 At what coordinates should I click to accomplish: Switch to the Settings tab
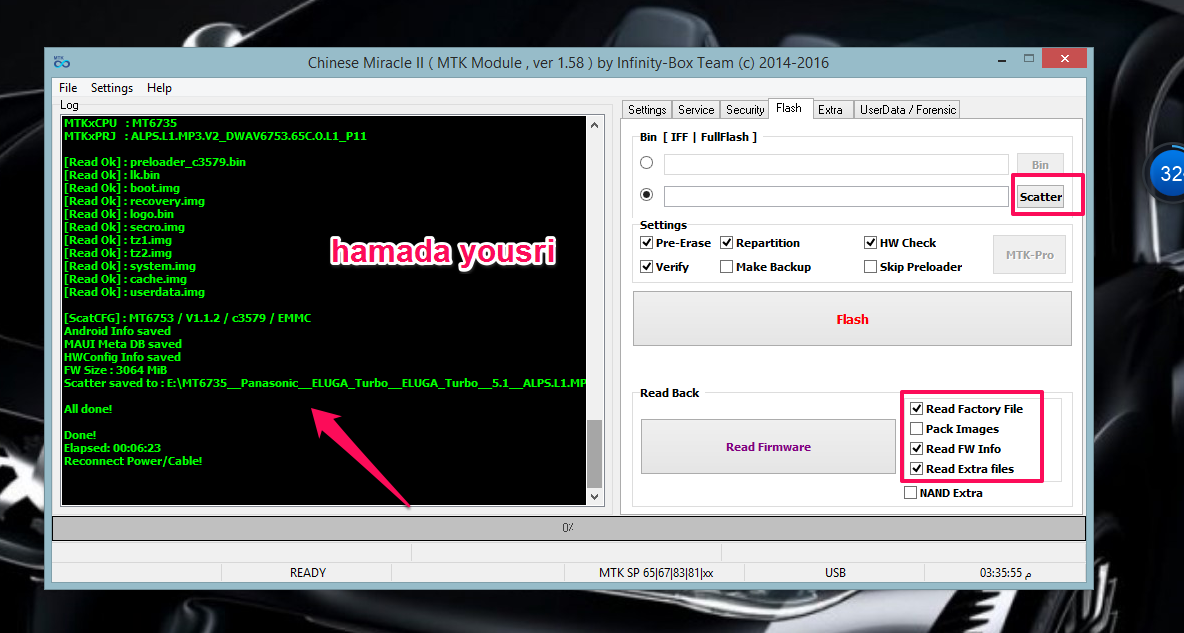click(647, 110)
